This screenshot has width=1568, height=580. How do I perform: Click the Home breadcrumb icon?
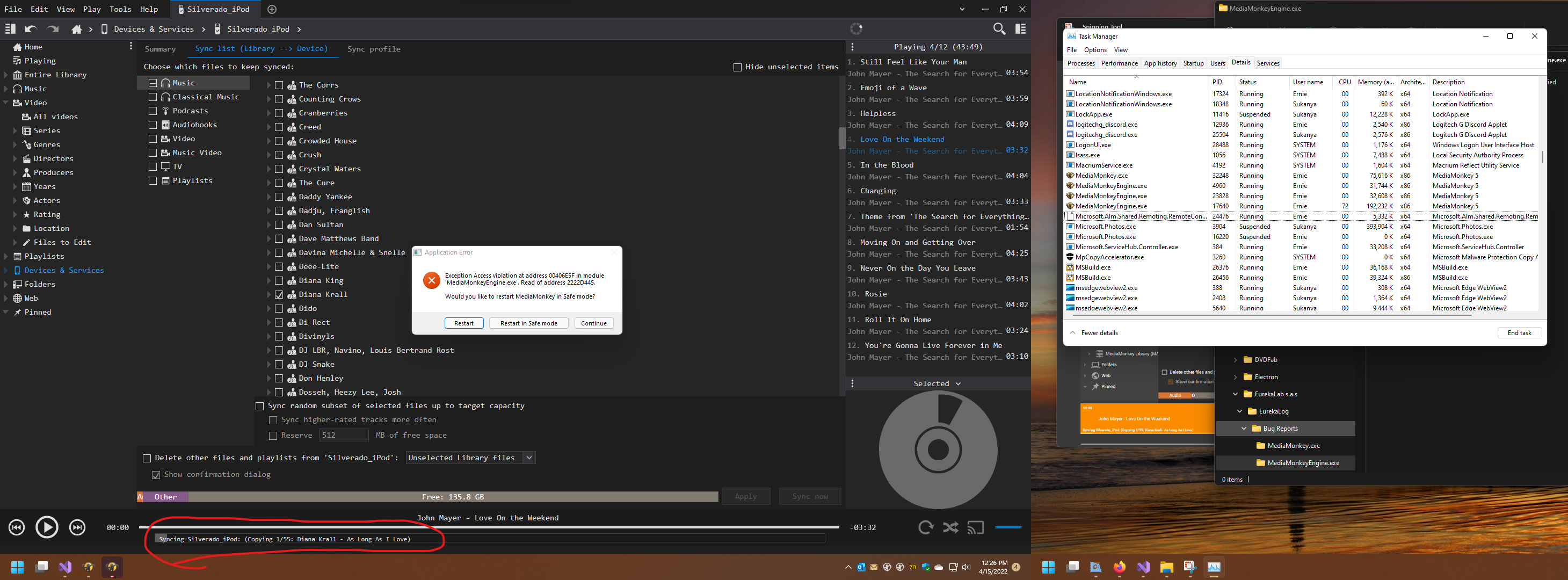[76, 29]
